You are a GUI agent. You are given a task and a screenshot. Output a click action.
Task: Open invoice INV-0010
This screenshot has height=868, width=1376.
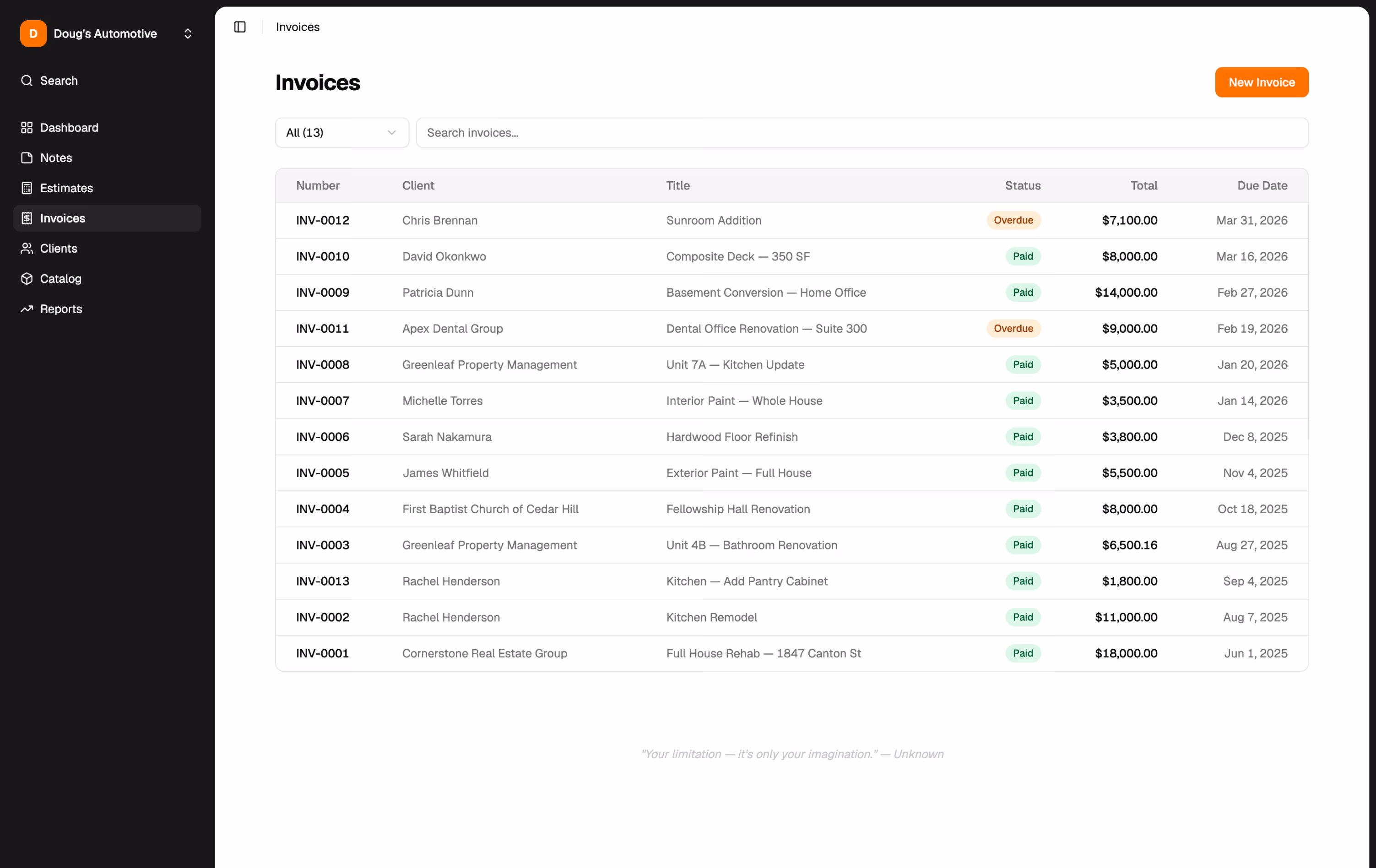[x=792, y=256]
